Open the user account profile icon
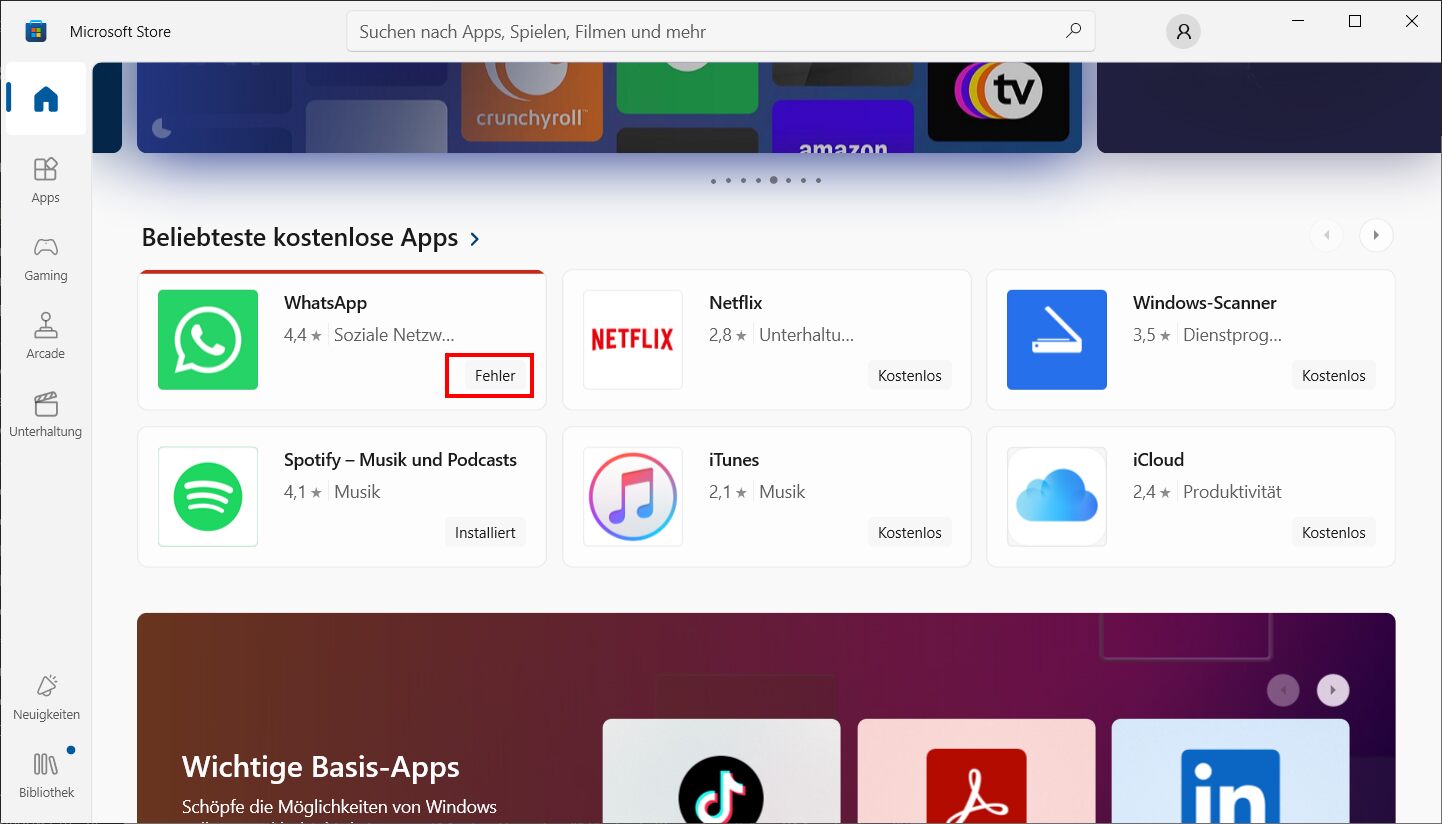The width and height of the screenshot is (1442, 824). click(x=1183, y=32)
